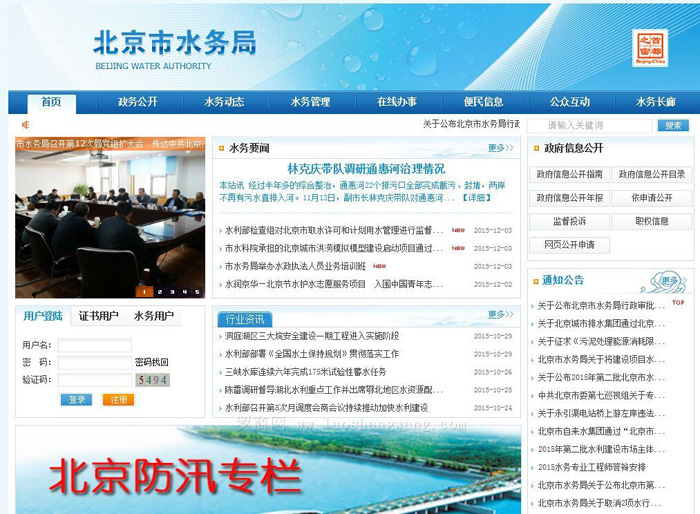Open article 陈雷调研督导湖北水利重点工作
The image size is (700, 514).
(x=333, y=390)
